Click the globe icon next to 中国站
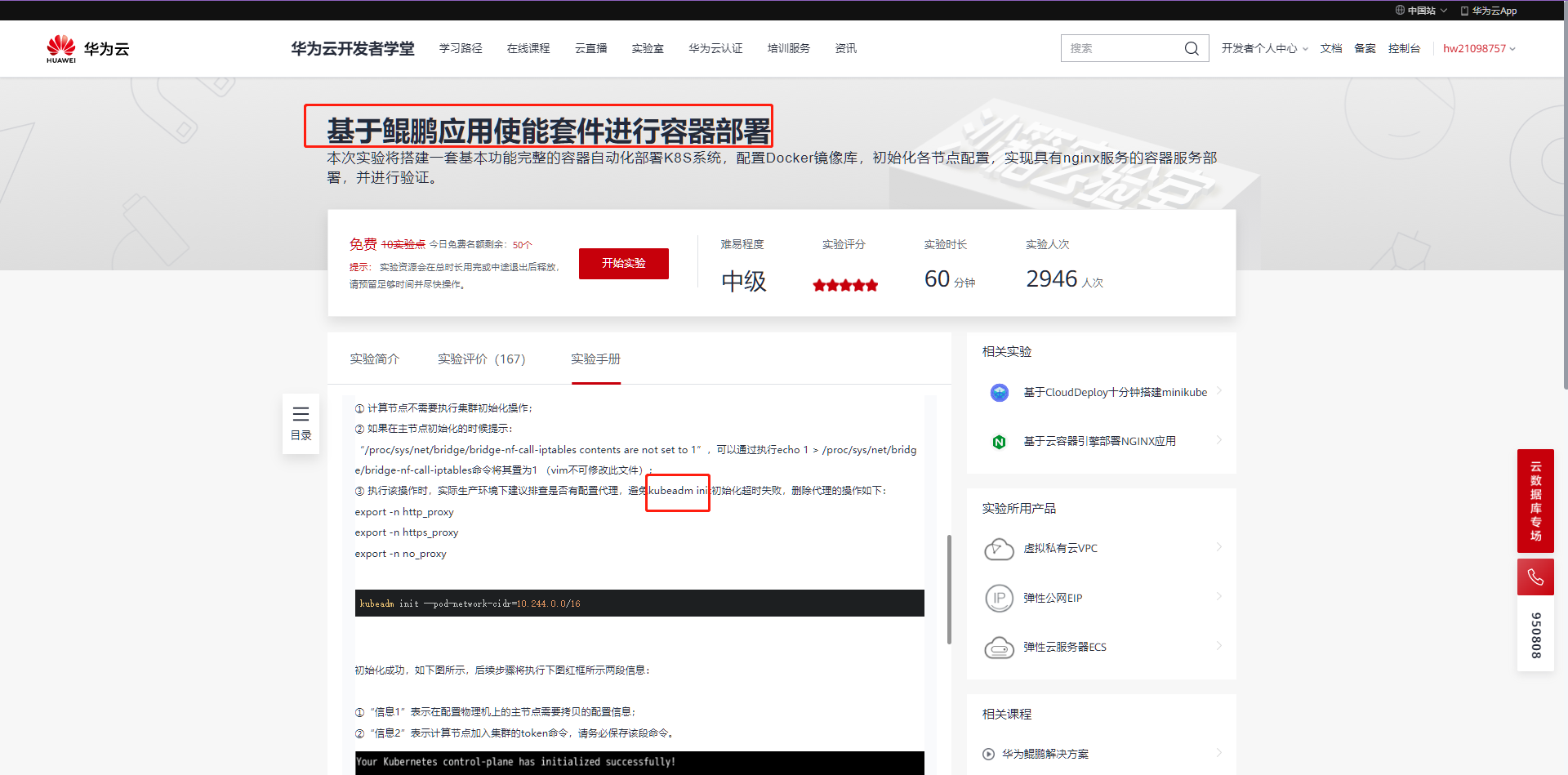 click(x=1400, y=11)
